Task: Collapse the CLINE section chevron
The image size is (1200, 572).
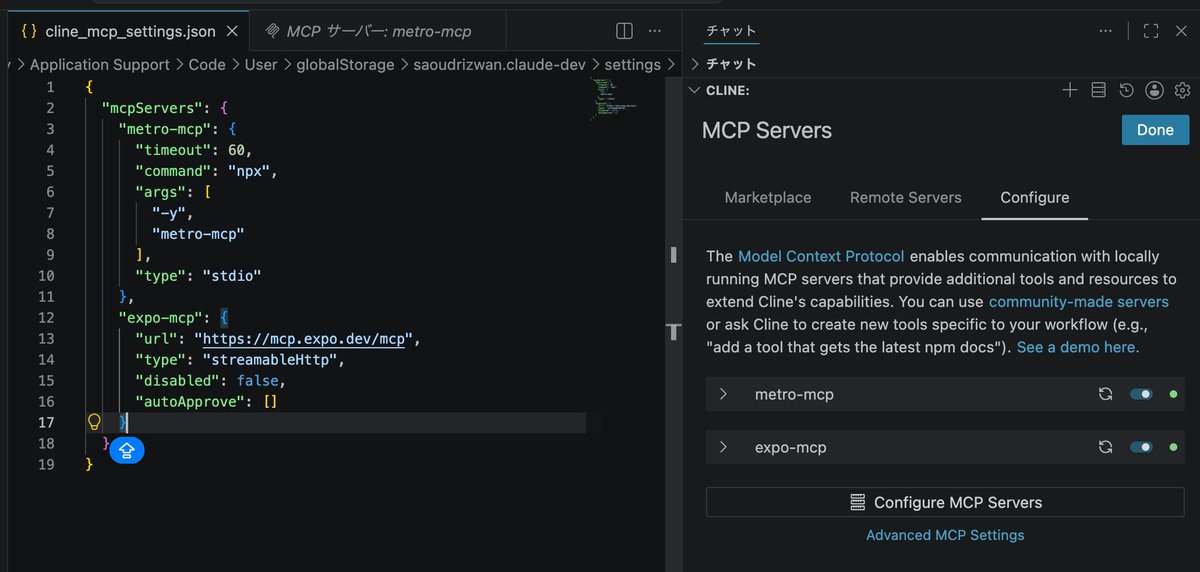Action: [x=696, y=90]
